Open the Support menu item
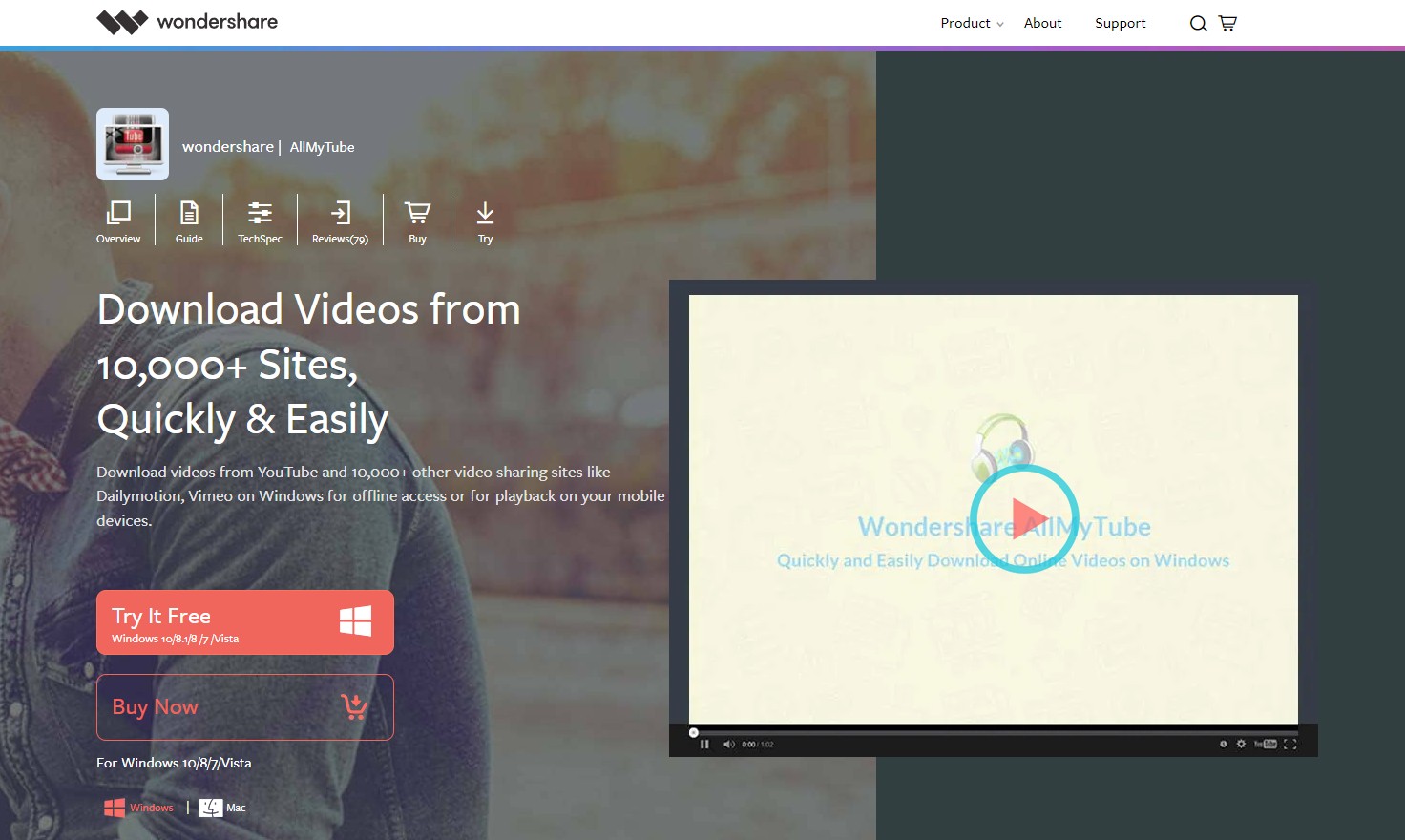The width and height of the screenshot is (1405, 840). click(1120, 23)
